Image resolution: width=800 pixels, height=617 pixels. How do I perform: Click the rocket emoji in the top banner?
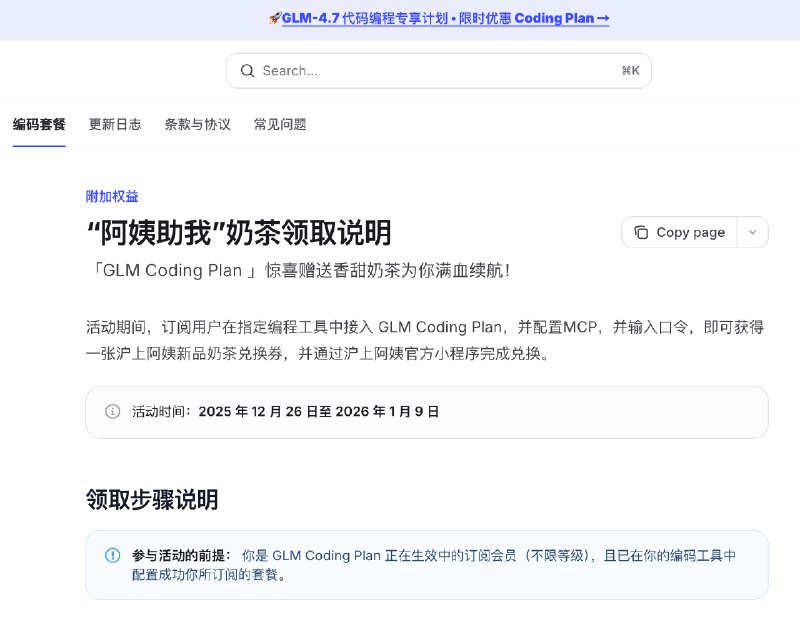(276, 18)
